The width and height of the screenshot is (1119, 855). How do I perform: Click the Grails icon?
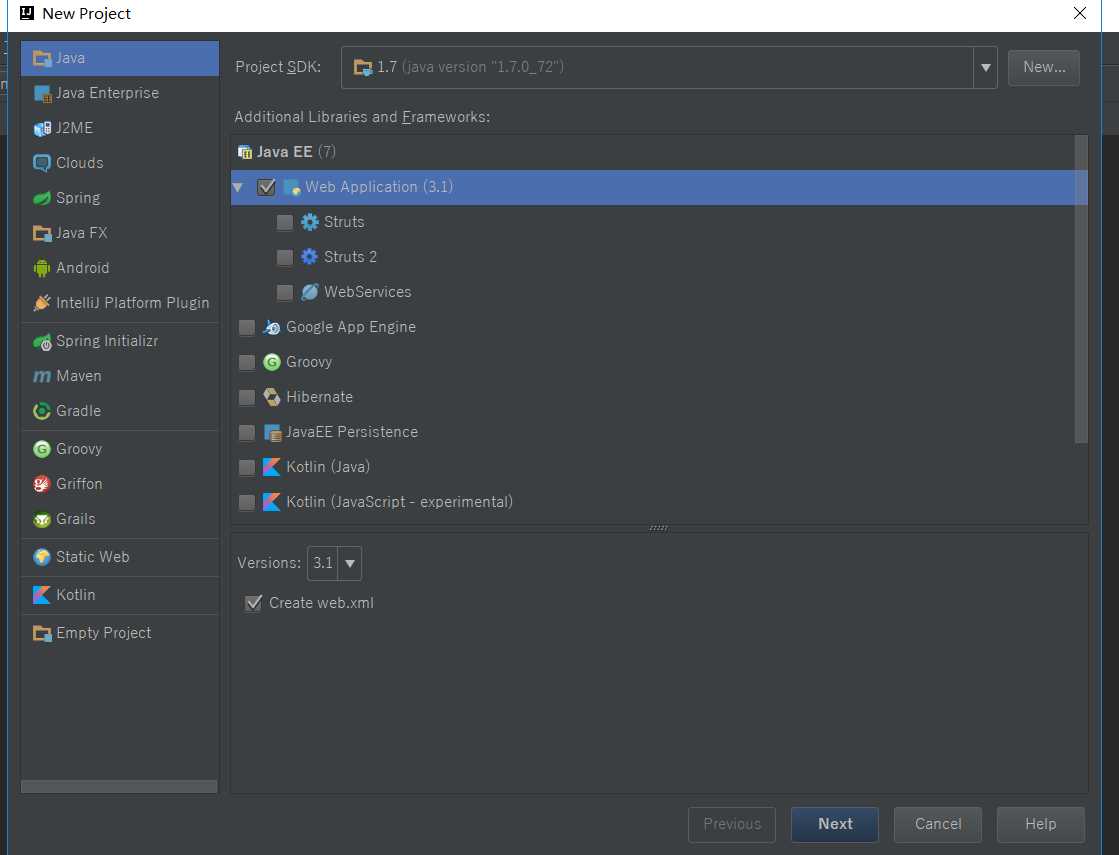pos(42,520)
